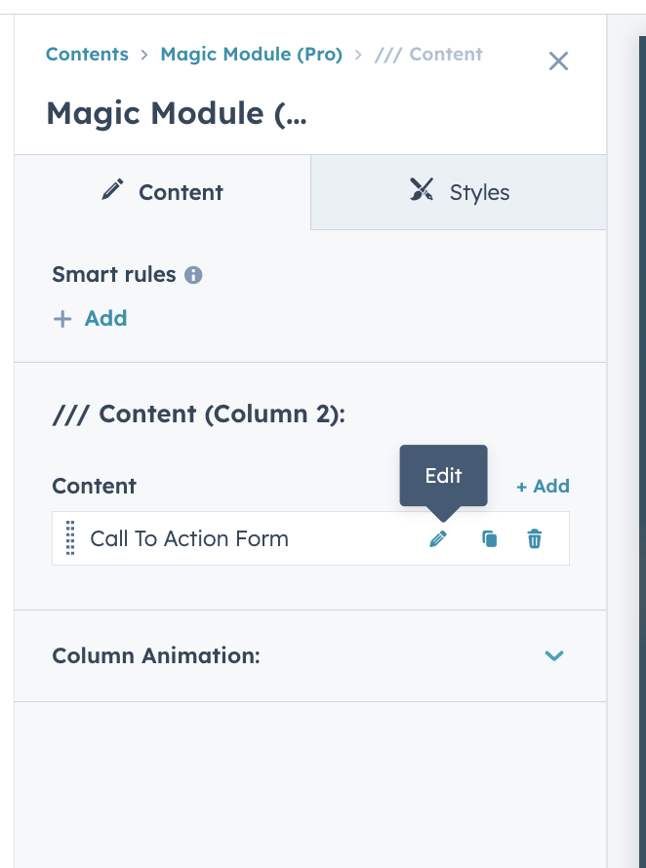The height and width of the screenshot is (868, 646).
Task: Go back to Contents in the breadcrumb
Action: (x=87, y=54)
